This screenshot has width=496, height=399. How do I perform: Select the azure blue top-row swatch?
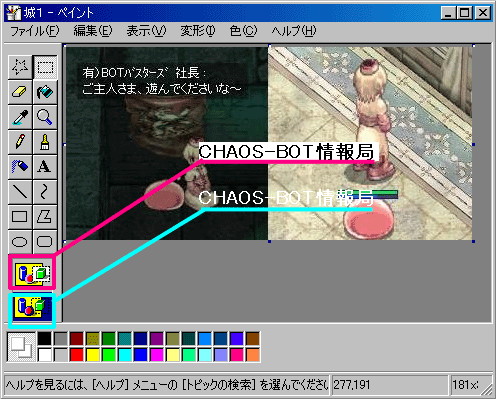click(x=205, y=339)
